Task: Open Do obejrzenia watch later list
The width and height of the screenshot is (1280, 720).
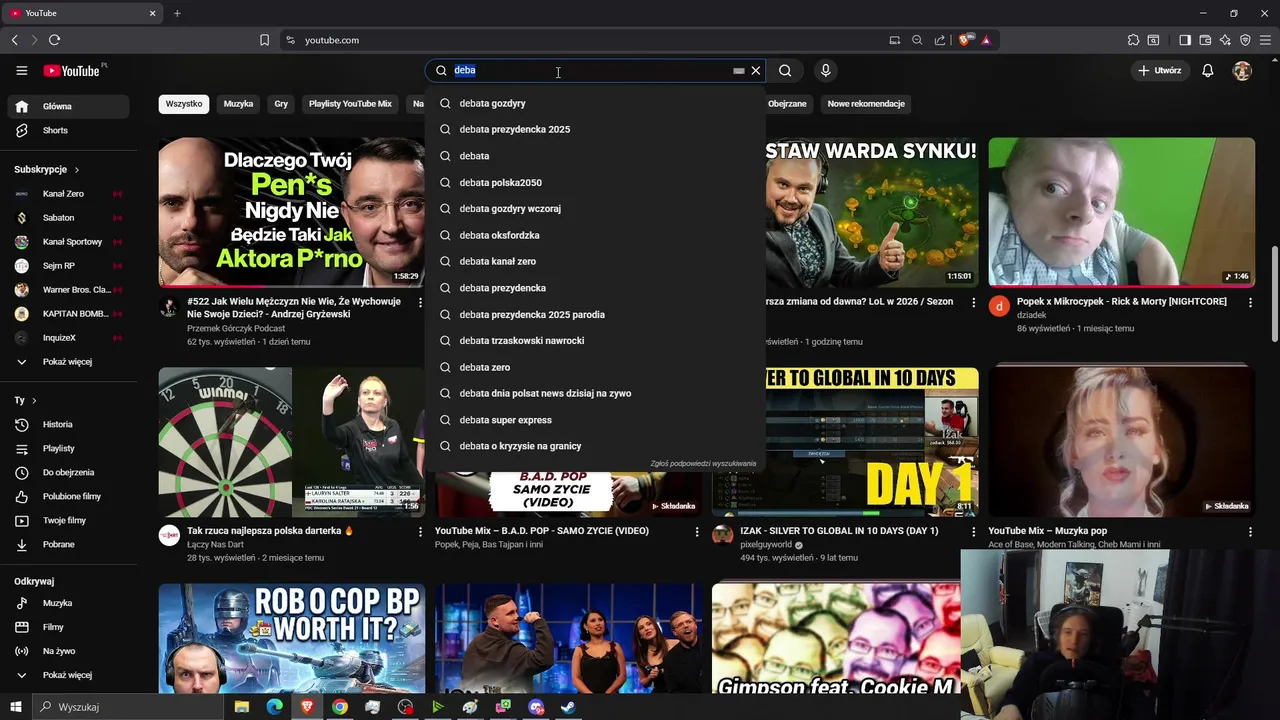Action: 68,472
